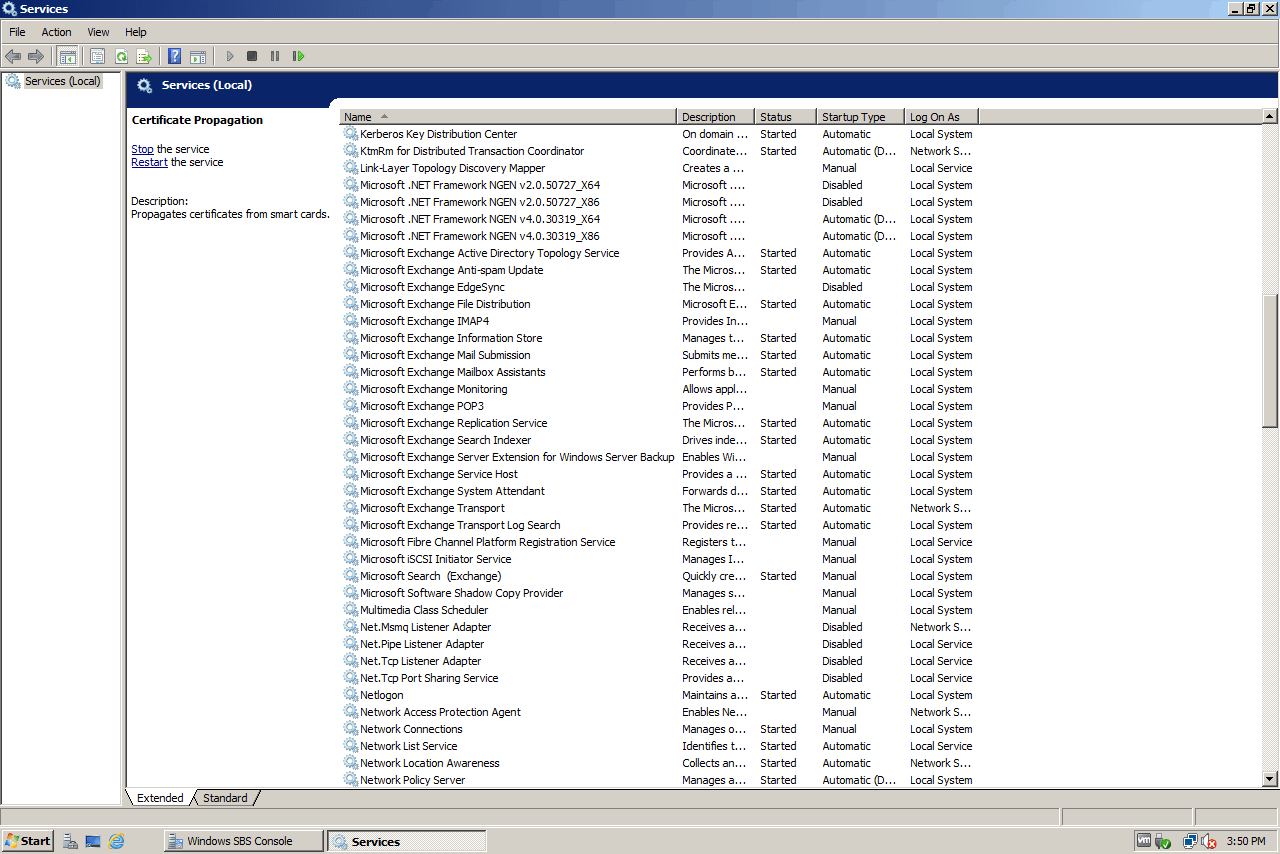
Task: Click the Services taskbar button
Action: [x=407, y=841]
